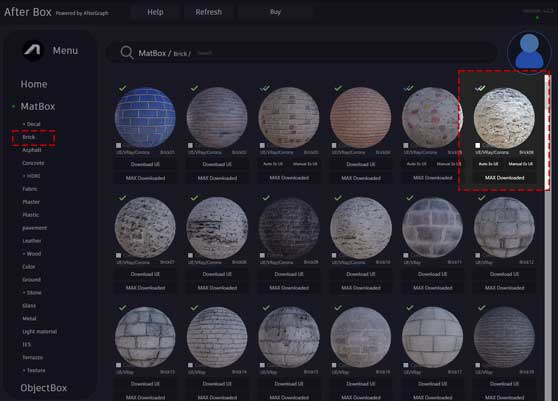Click Refresh in the top bar
This screenshot has height=401, width=558.
(209, 12)
